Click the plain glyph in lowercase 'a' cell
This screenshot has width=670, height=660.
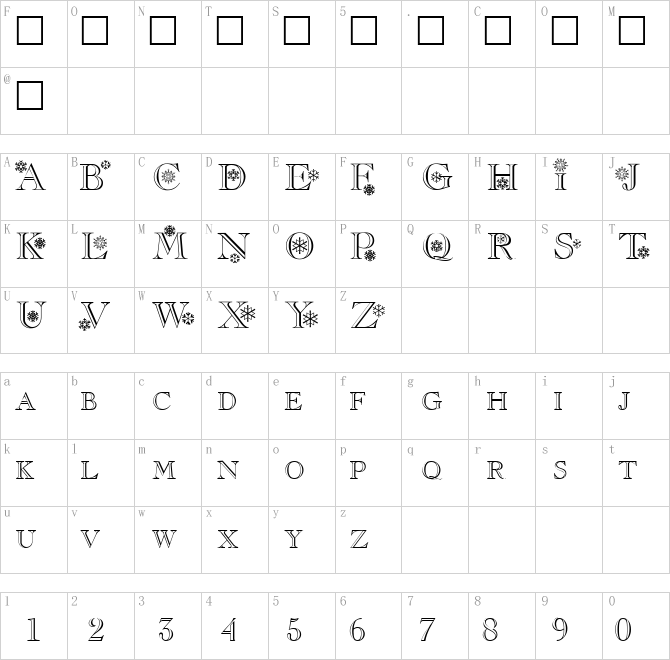tap(27, 401)
